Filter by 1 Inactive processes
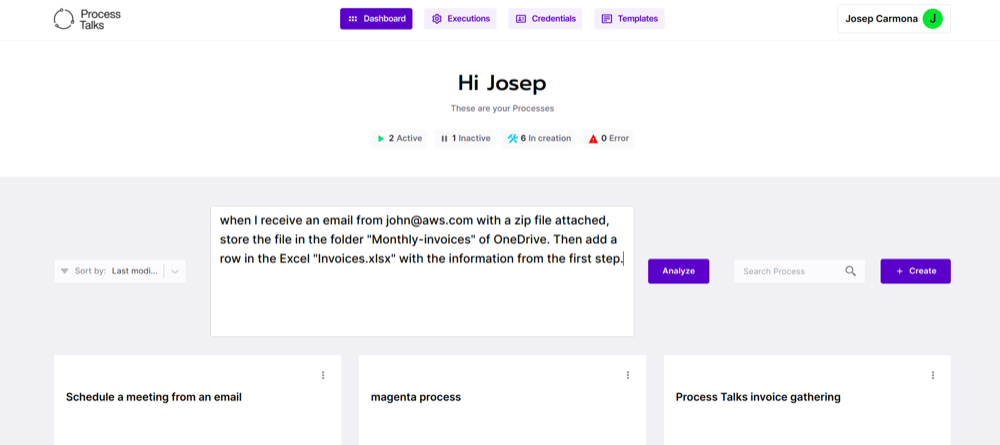1000x445 pixels. coord(465,138)
